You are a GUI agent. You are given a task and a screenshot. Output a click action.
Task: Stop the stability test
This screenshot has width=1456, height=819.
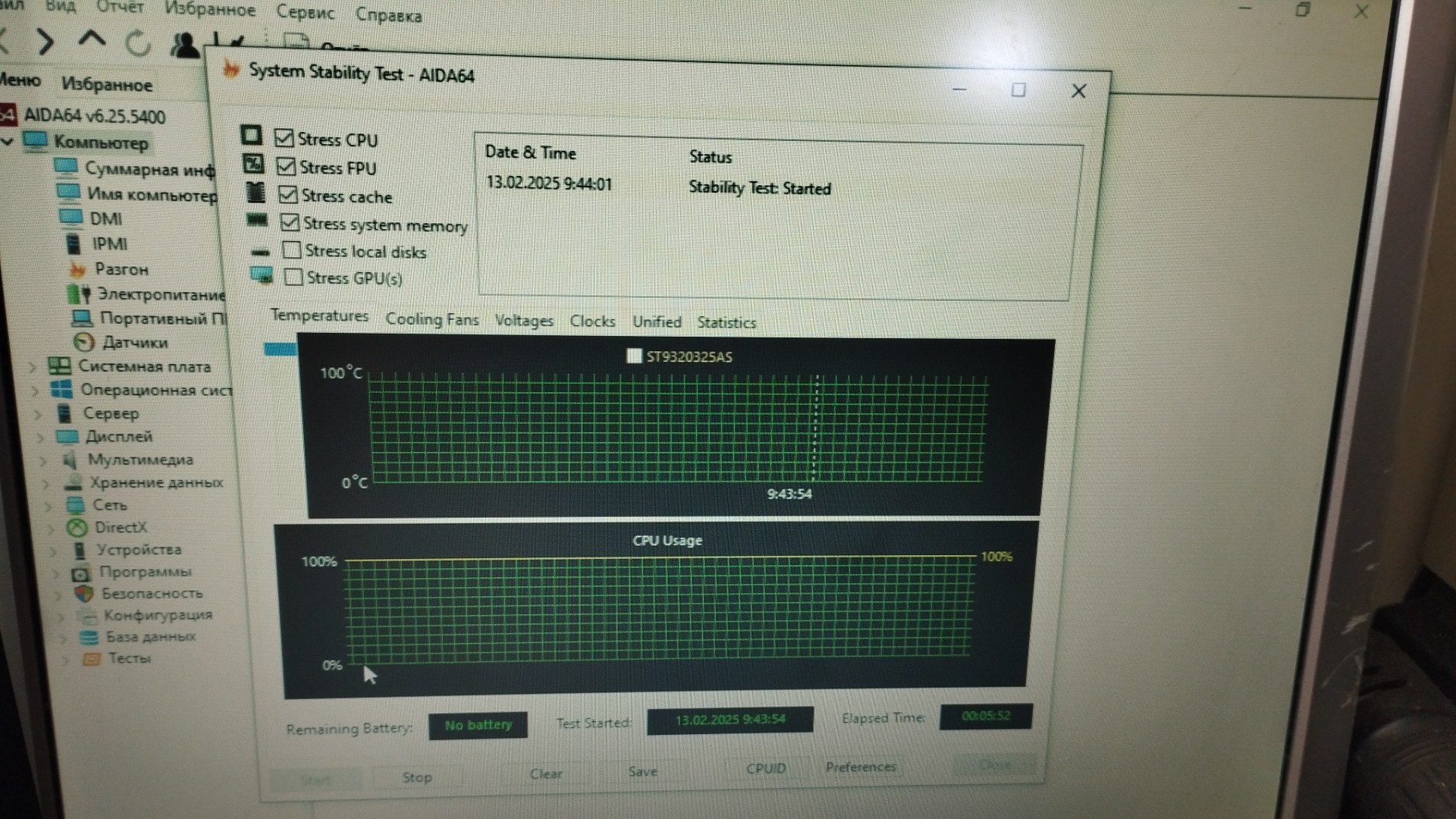click(x=417, y=777)
